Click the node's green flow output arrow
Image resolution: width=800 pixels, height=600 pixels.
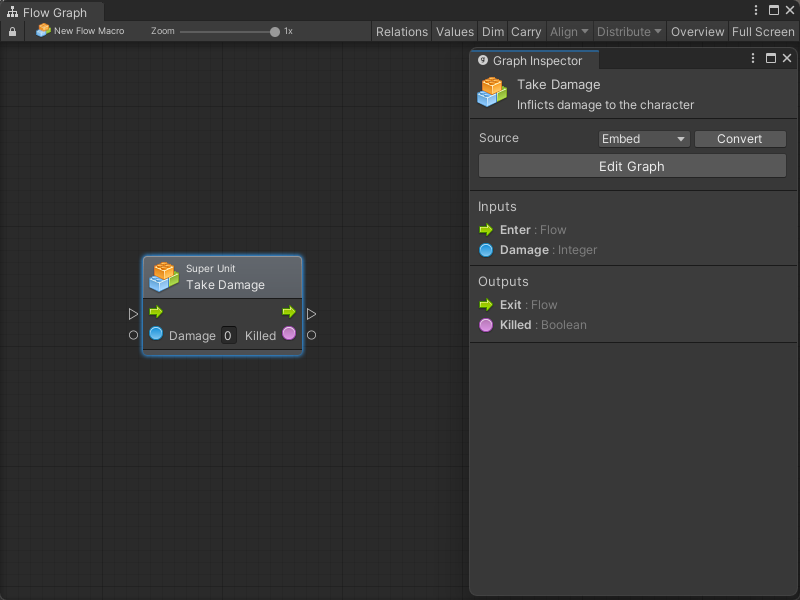click(289, 312)
